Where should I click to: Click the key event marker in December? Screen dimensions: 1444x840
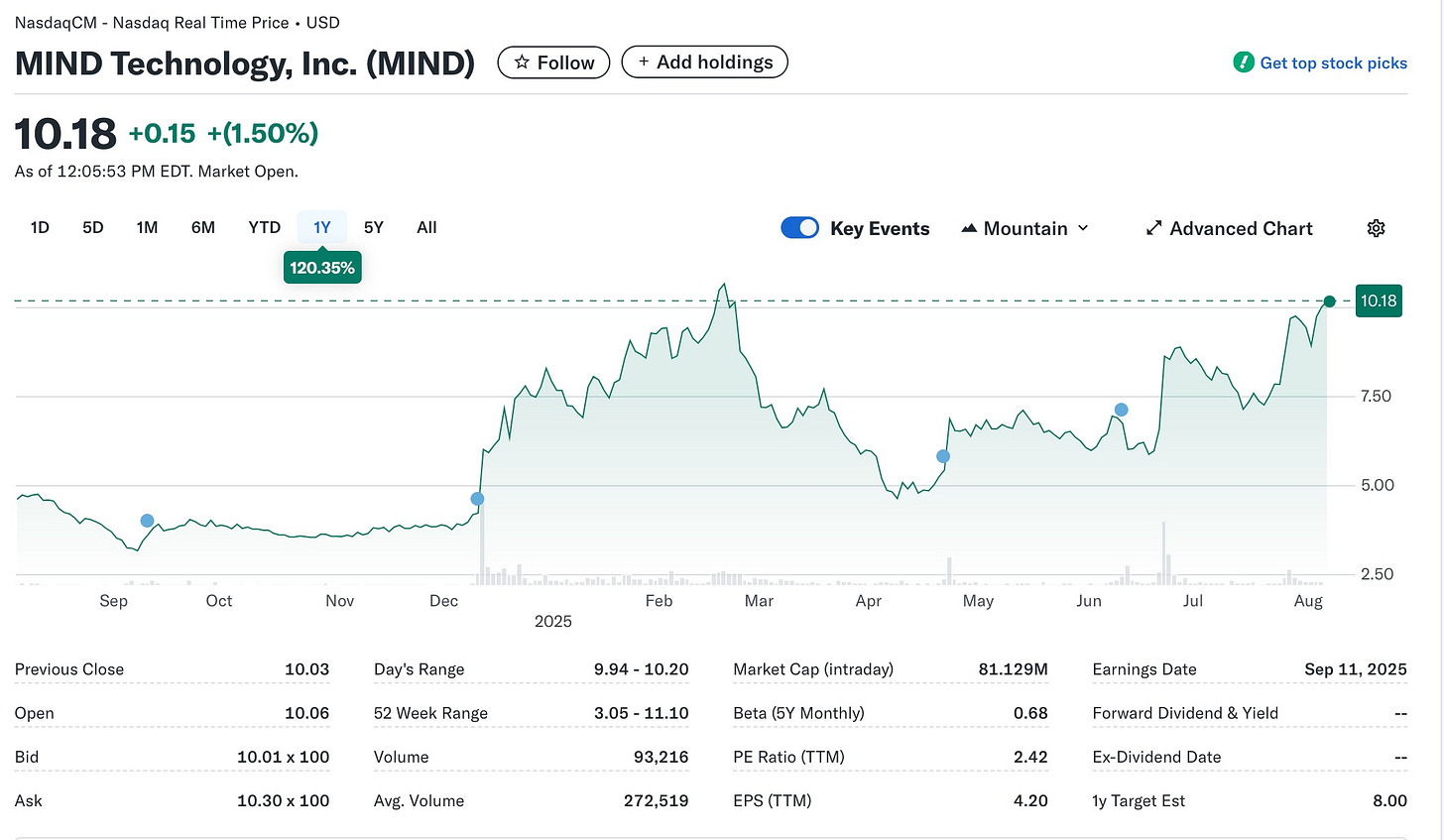pyautogui.click(x=477, y=499)
